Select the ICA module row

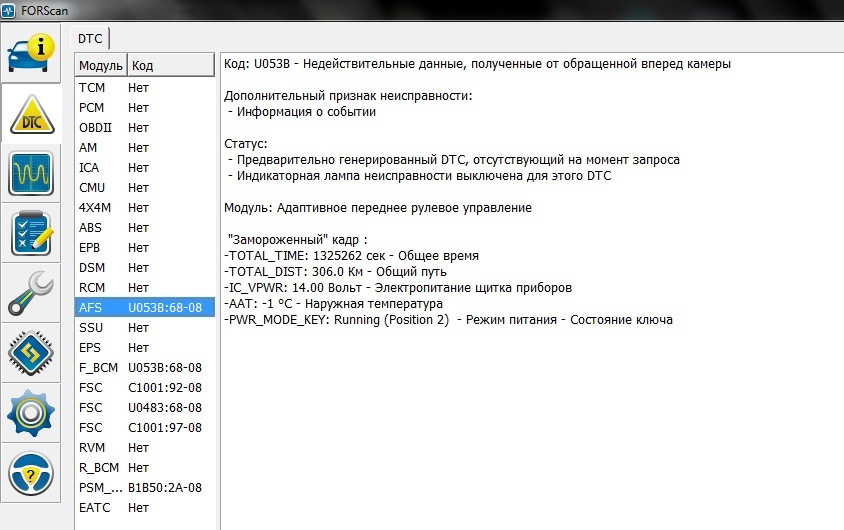pyautogui.click(x=144, y=168)
